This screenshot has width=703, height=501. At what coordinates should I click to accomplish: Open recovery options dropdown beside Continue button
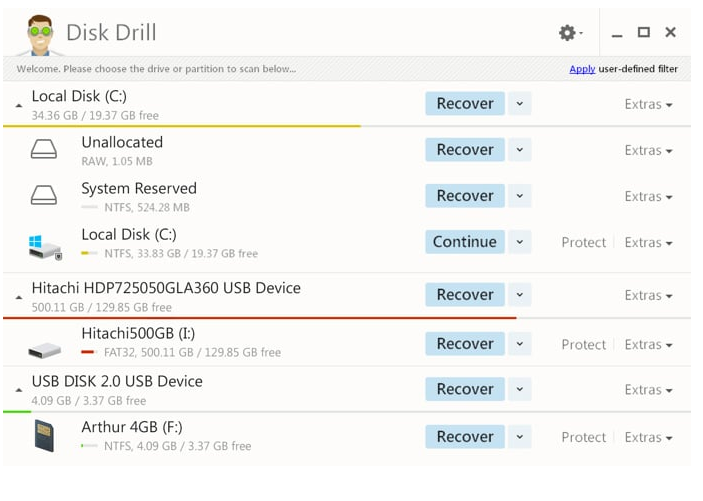(518, 242)
